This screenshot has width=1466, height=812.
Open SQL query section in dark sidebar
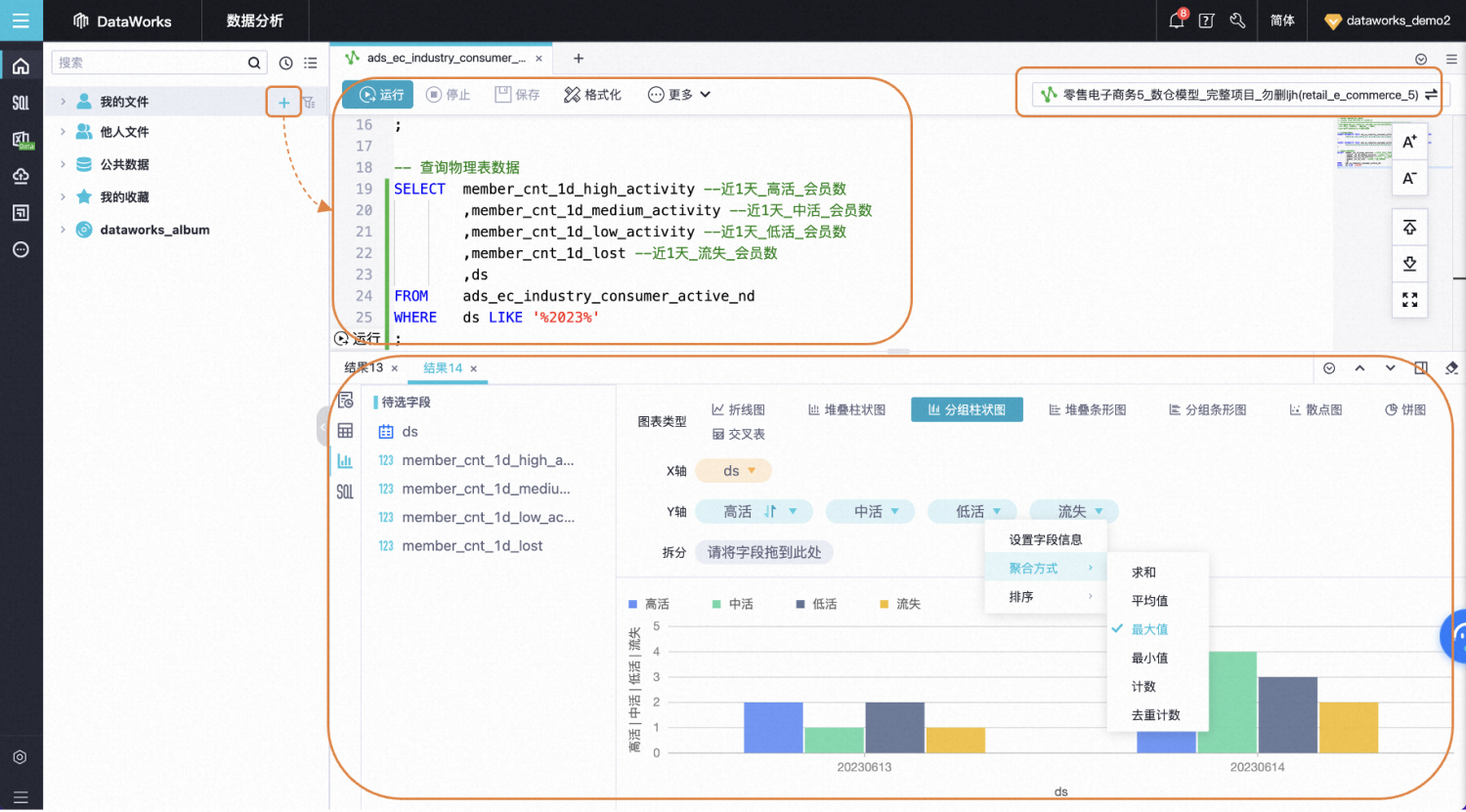click(21, 103)
